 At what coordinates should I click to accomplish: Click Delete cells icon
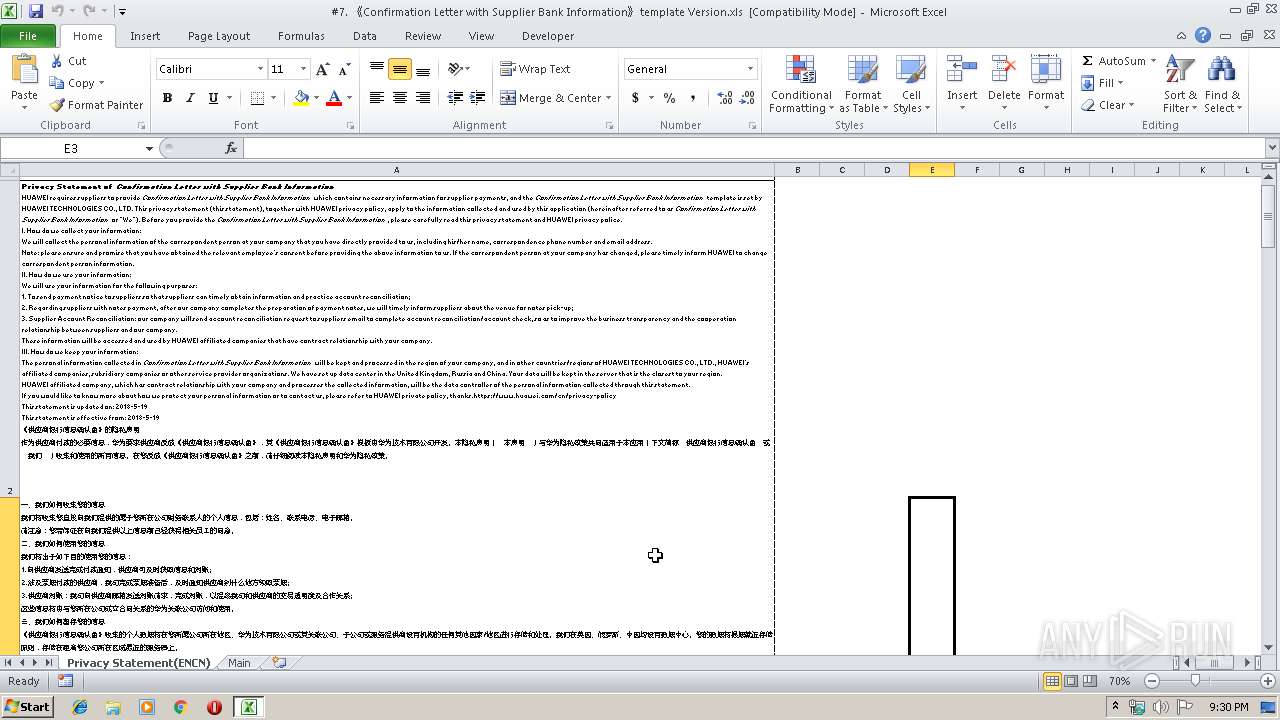click(1004, 70)
